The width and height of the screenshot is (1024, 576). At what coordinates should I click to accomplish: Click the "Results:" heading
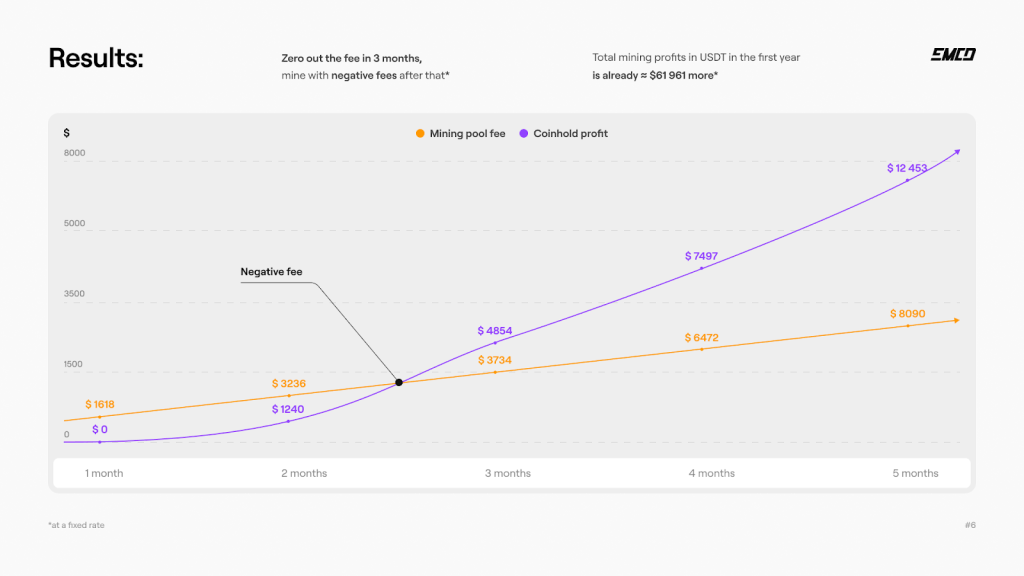pyautogui.click(x=96, y=58)
